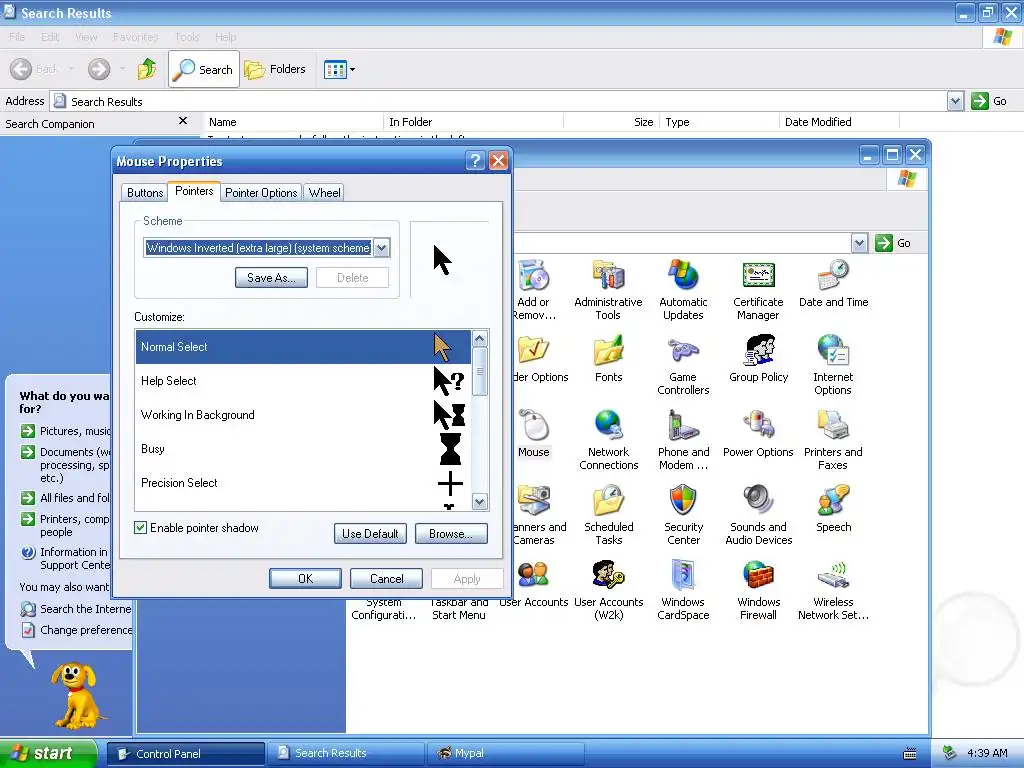Confirm with the OK button
This screenshot has height=768, width=1024.
click(305, 579)
